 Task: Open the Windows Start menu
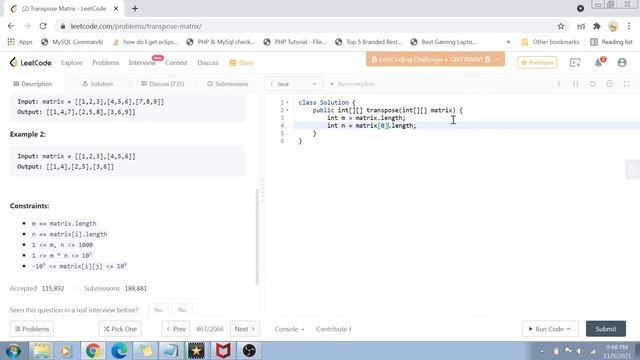pyautogui.click(x=13, y=351)
